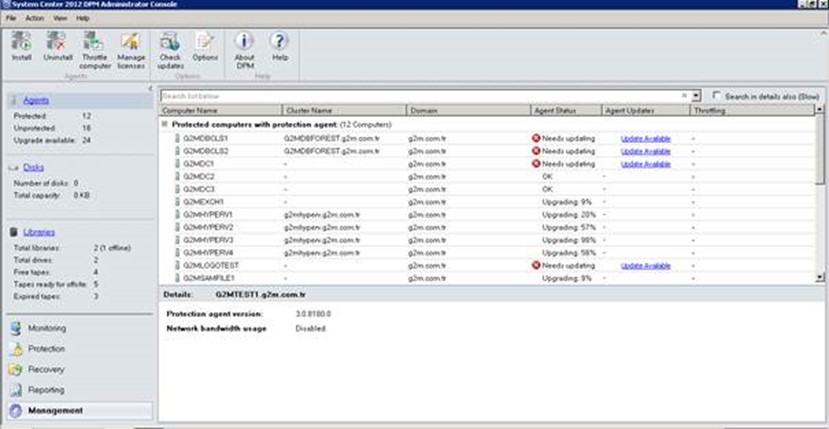
Task: Click the computer icon beside G2MEXCH1
Action: (x=178, y=202)
